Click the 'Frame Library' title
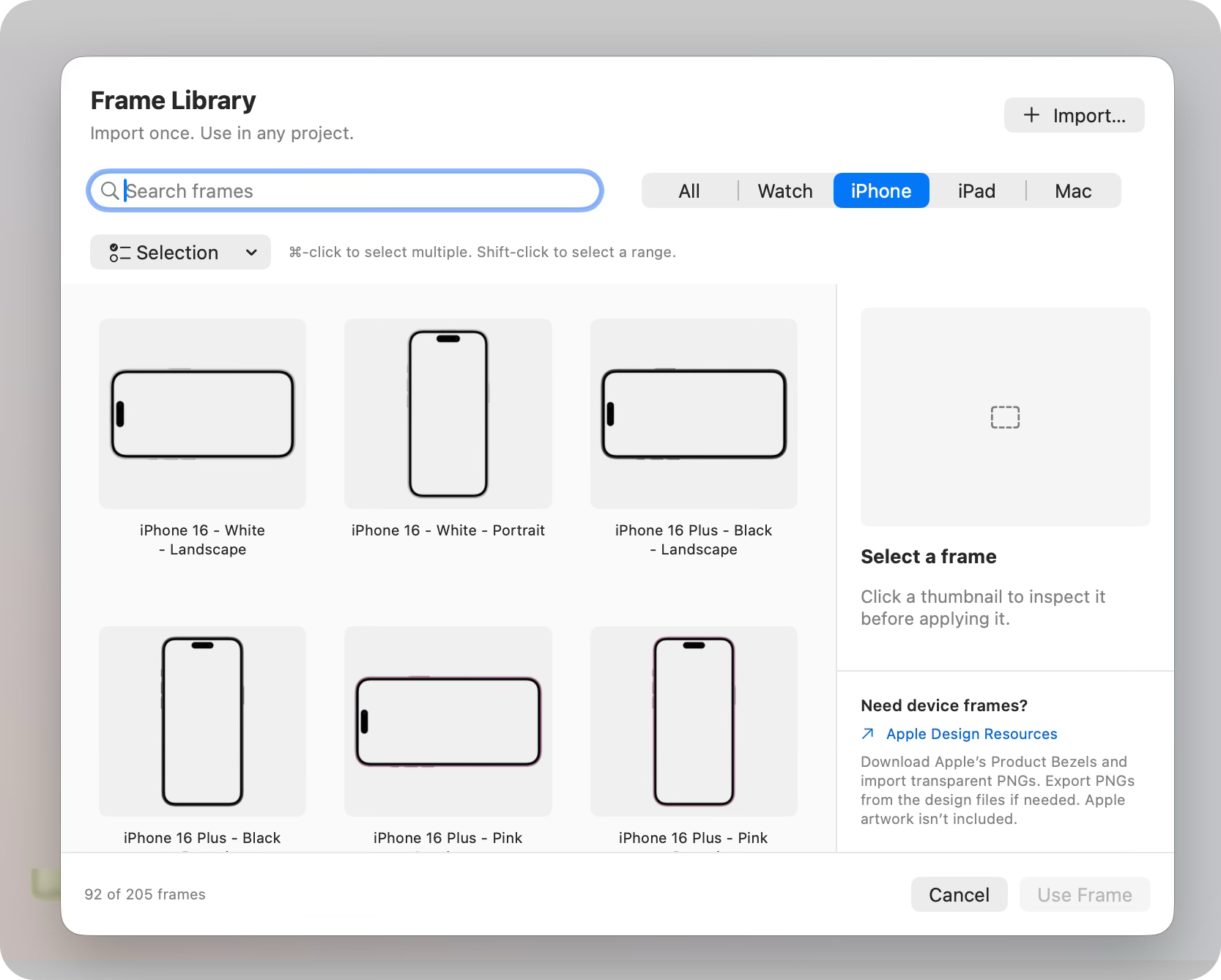Image resolution: width=1221 pixels, height=980 pixels. point(174,100)
